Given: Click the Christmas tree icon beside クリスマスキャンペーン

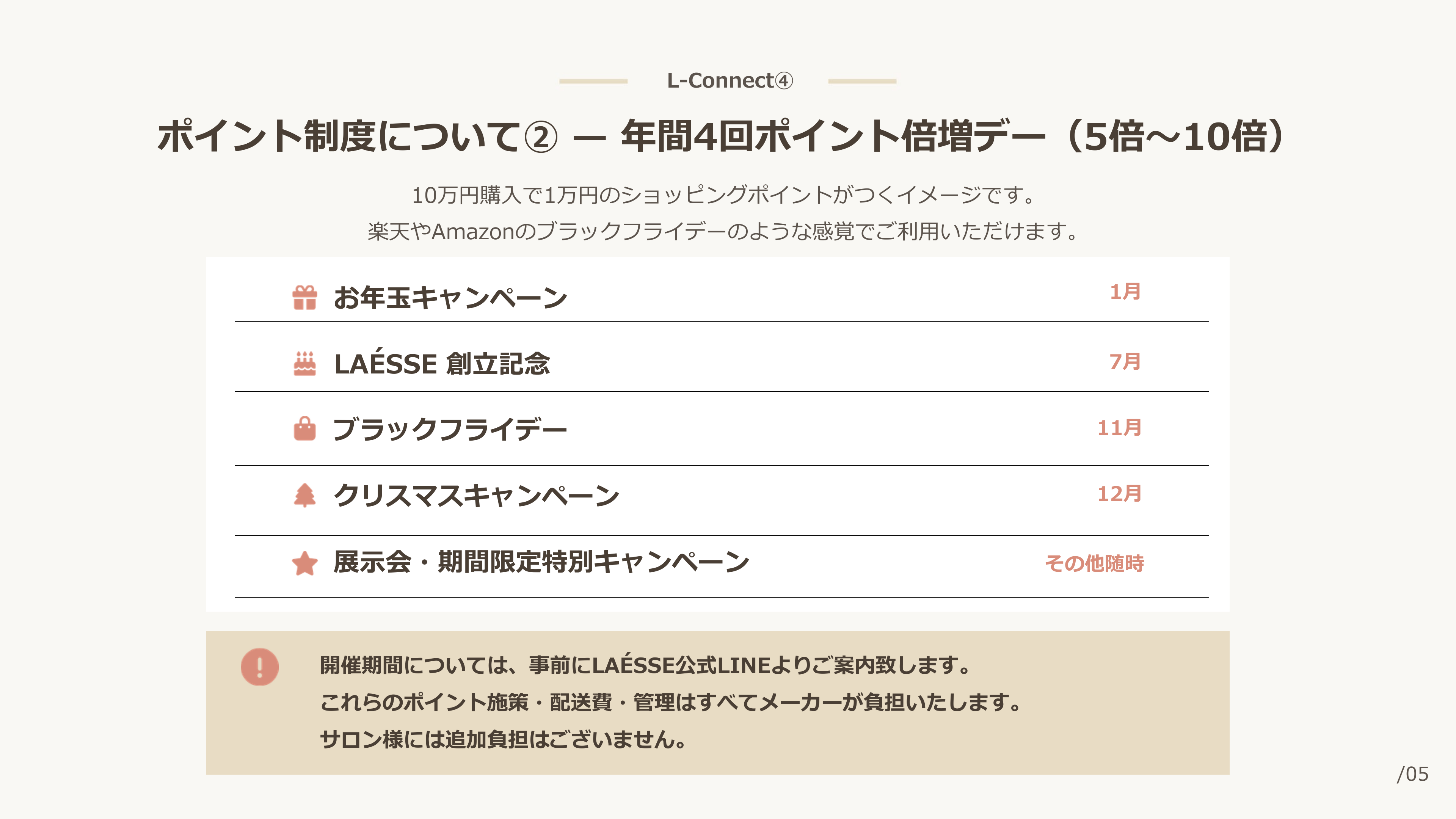Looking at the screenshot, I should click(304, 495).
